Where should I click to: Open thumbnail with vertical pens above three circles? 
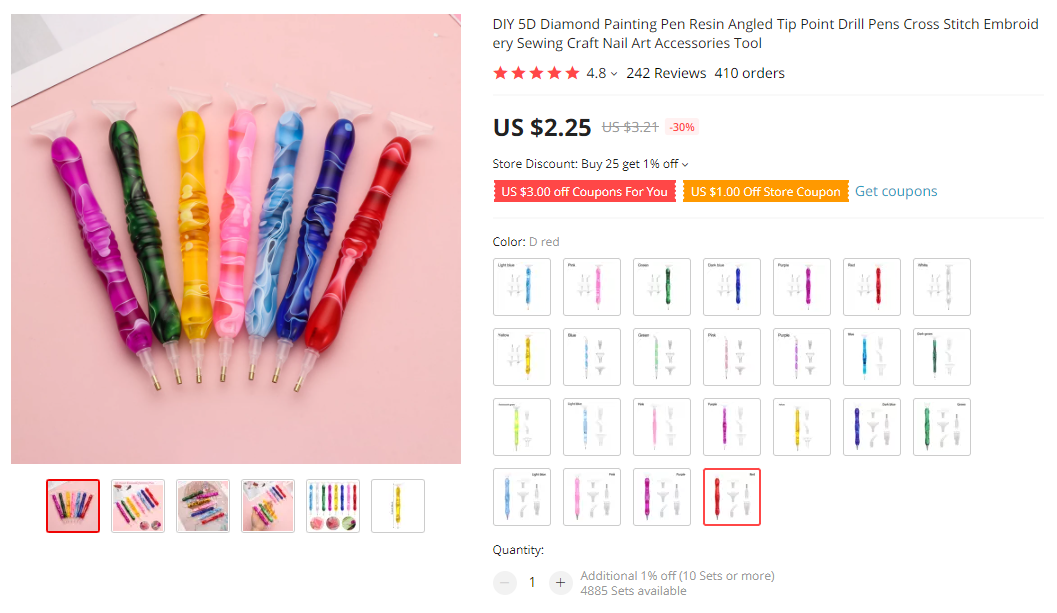[x=333, y=506]
